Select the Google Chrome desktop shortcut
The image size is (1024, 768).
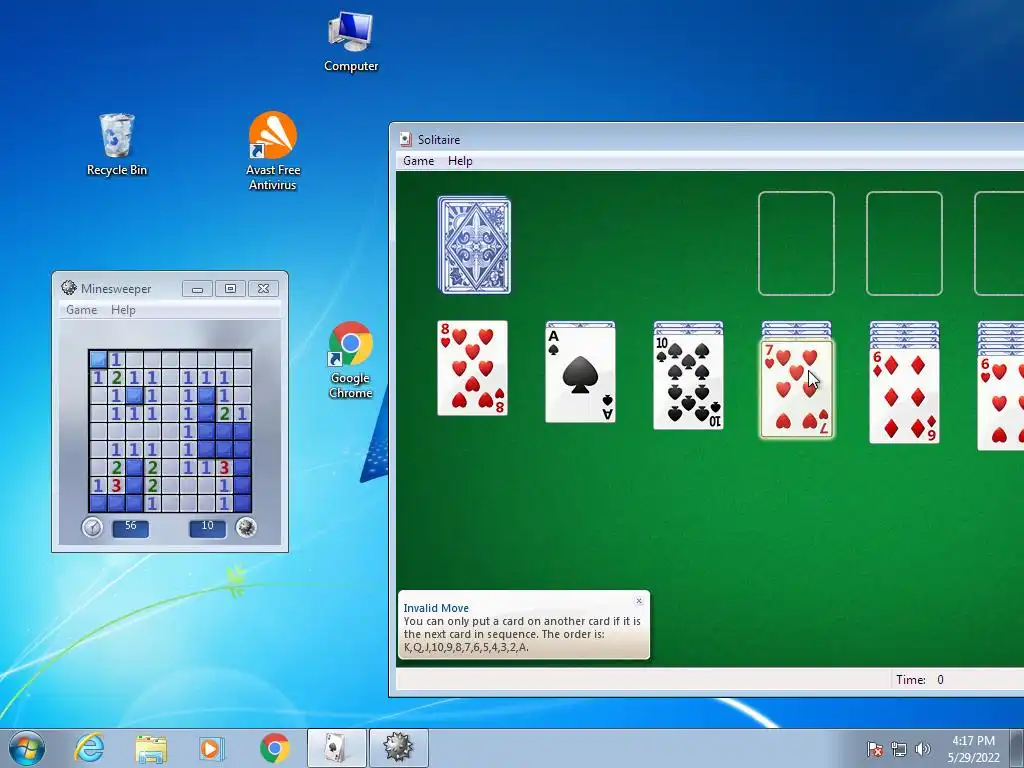click(x=351, y=360)
